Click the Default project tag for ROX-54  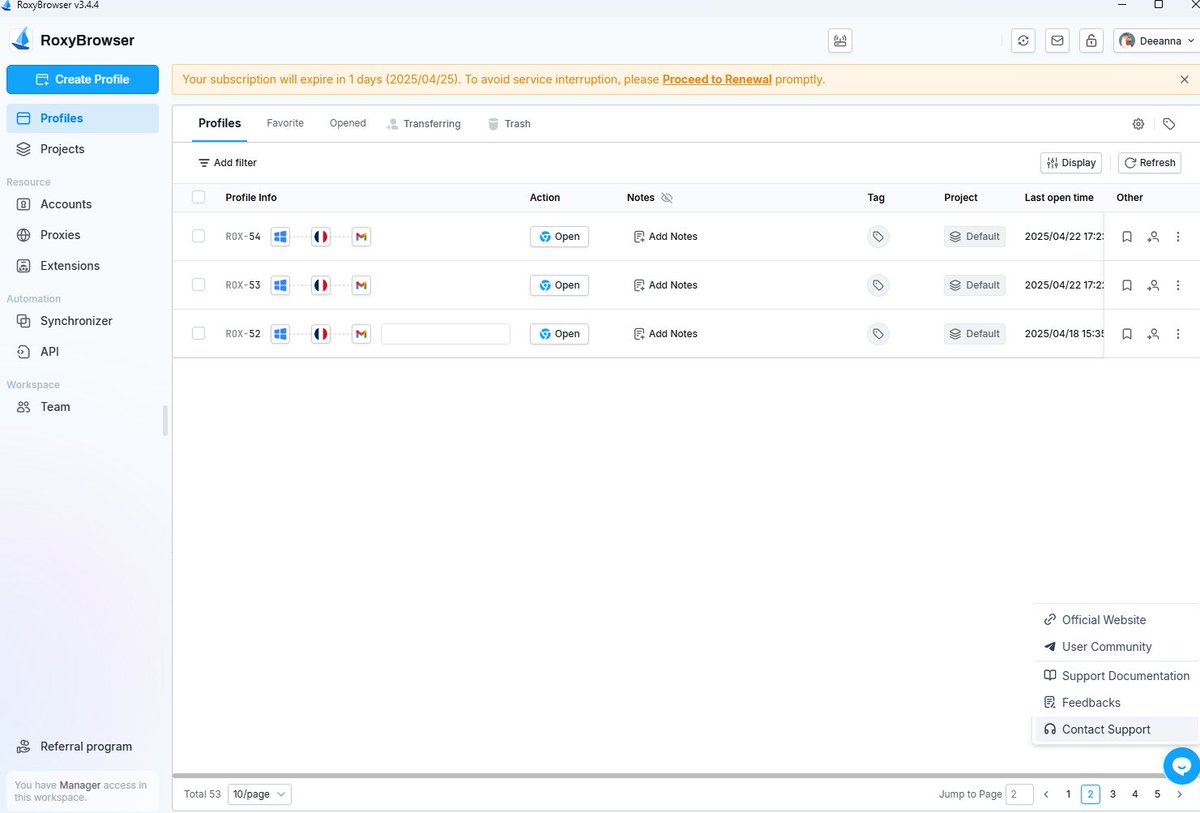(975, 237)
